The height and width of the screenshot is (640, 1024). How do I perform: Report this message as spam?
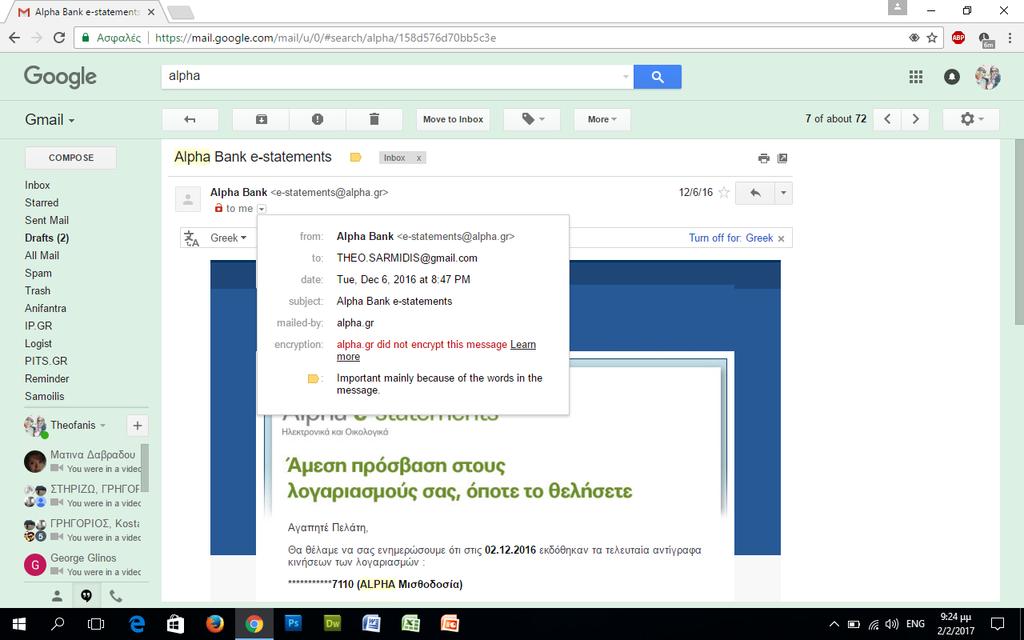pyautogui.click(x=317, y=120)
